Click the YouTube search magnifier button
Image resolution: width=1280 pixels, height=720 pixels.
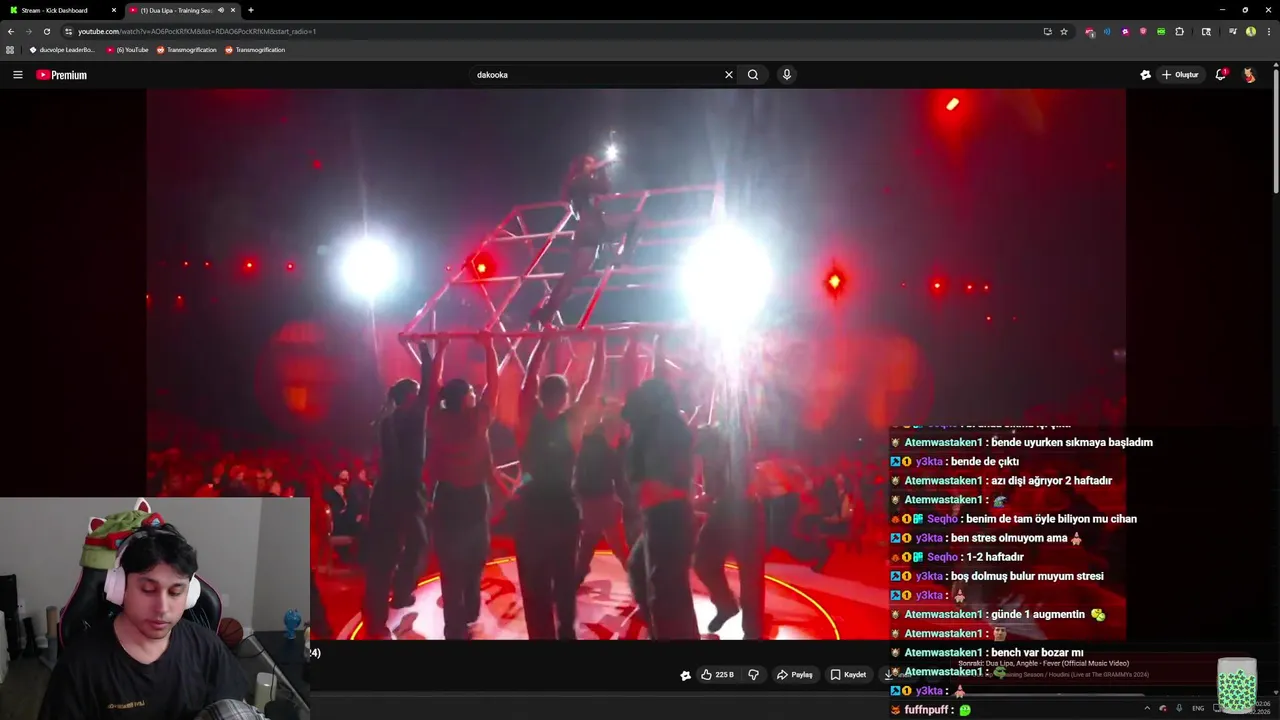(753, 75)
